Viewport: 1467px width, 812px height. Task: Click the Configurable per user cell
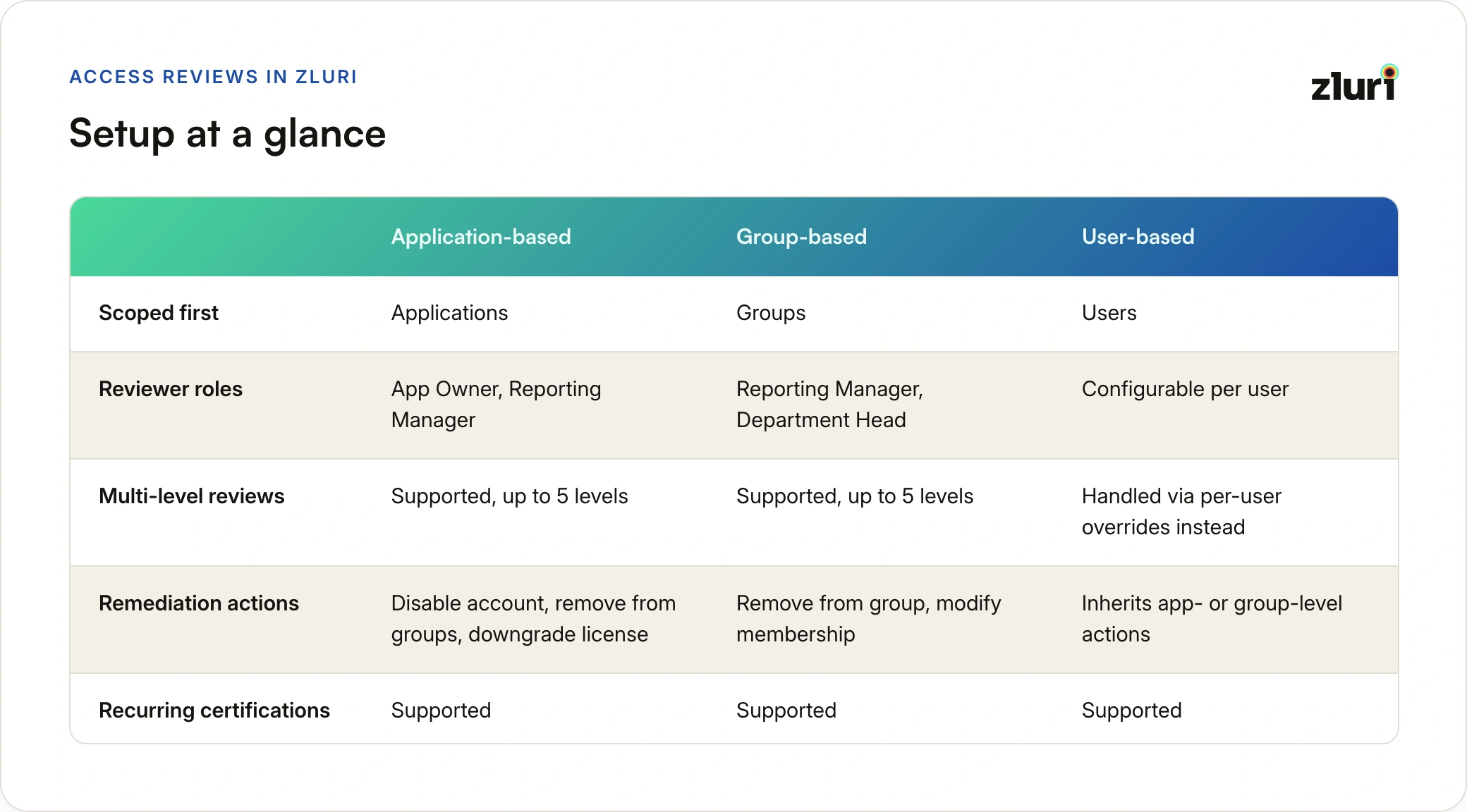(1185, 389)
